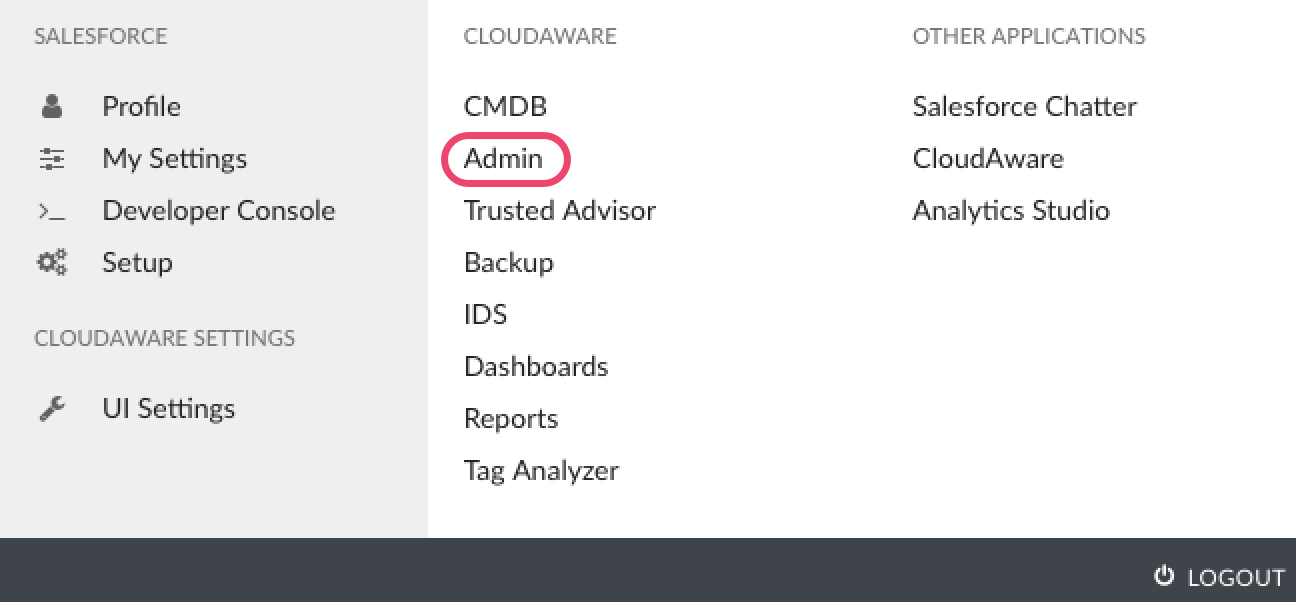The image size is (1296, 602).
Task: Click the My Settings sliders icon
Action: (51, 158)
